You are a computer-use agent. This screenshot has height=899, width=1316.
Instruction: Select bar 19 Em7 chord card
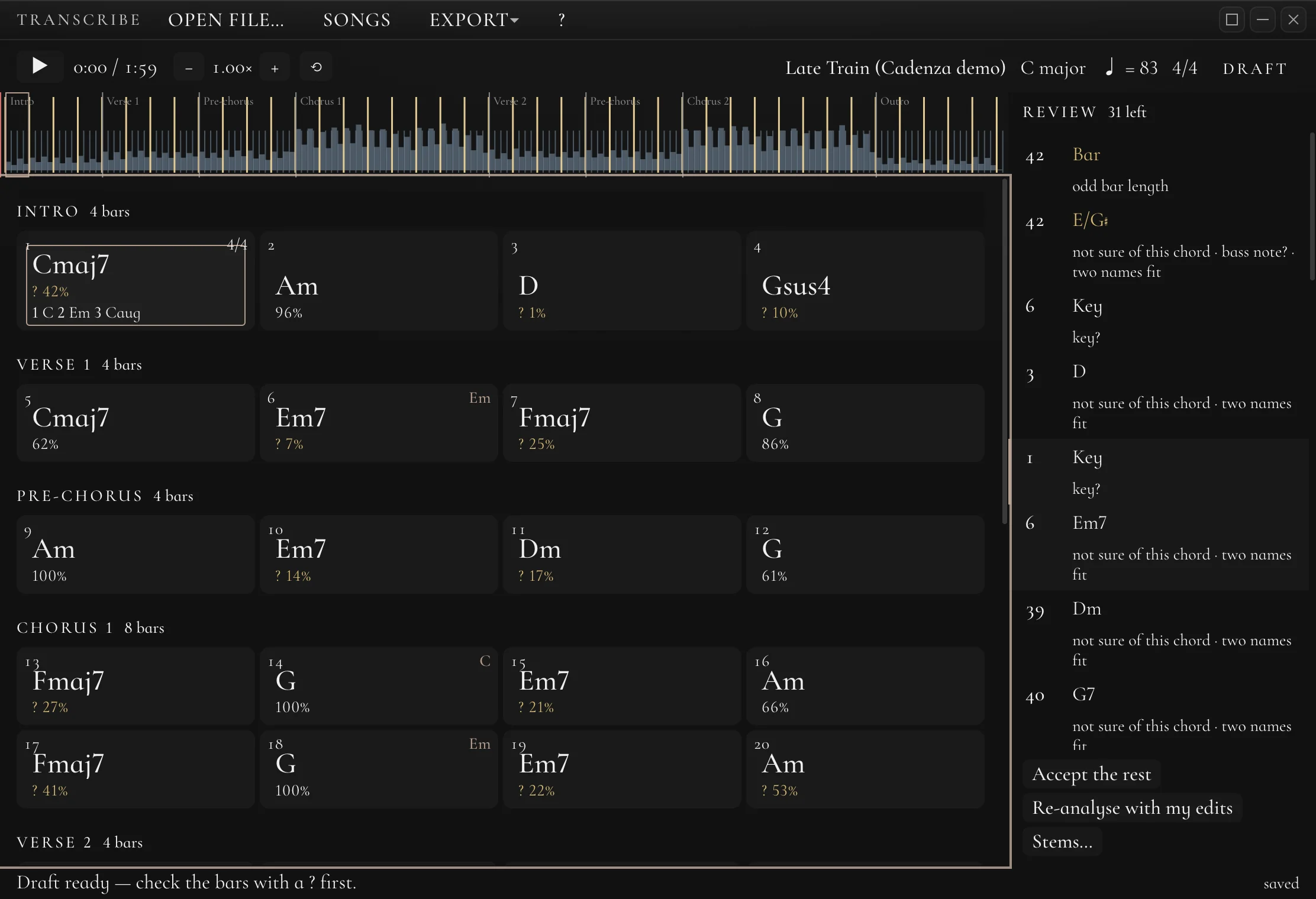(622, 769)
